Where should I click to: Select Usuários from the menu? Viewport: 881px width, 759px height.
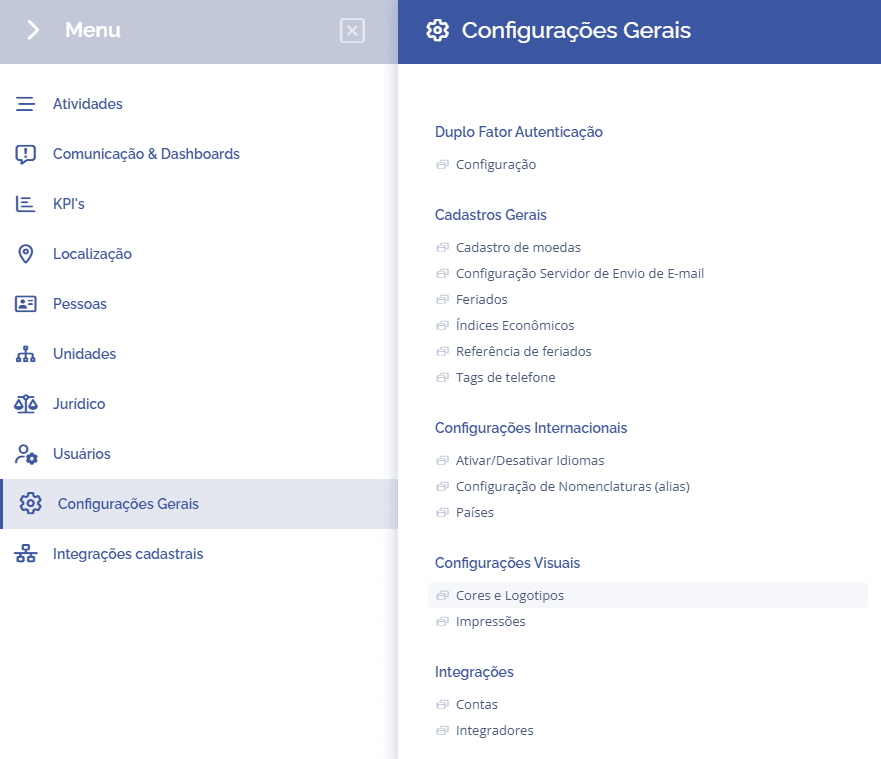point(81,454)
